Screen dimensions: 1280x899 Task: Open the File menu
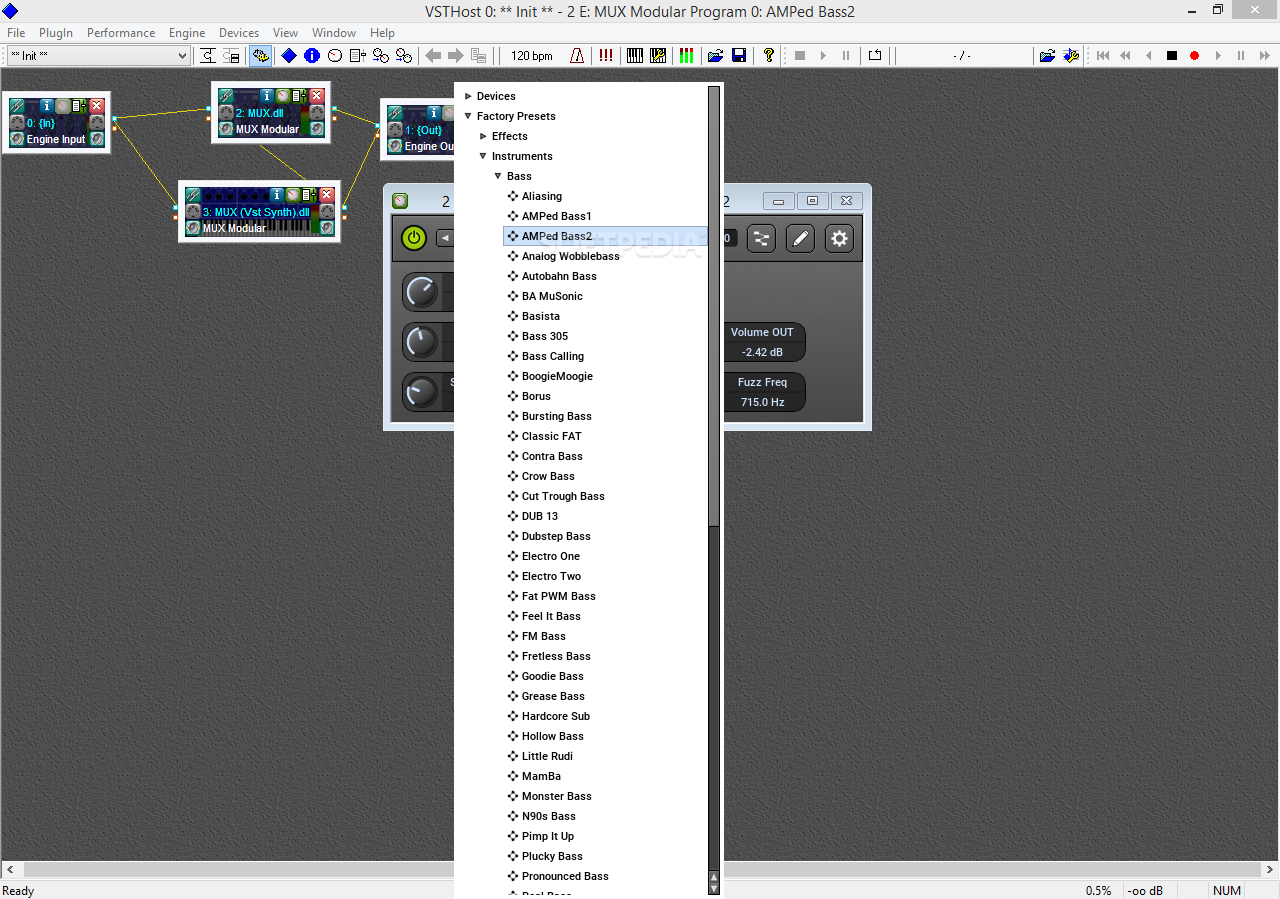click(16, 33)
